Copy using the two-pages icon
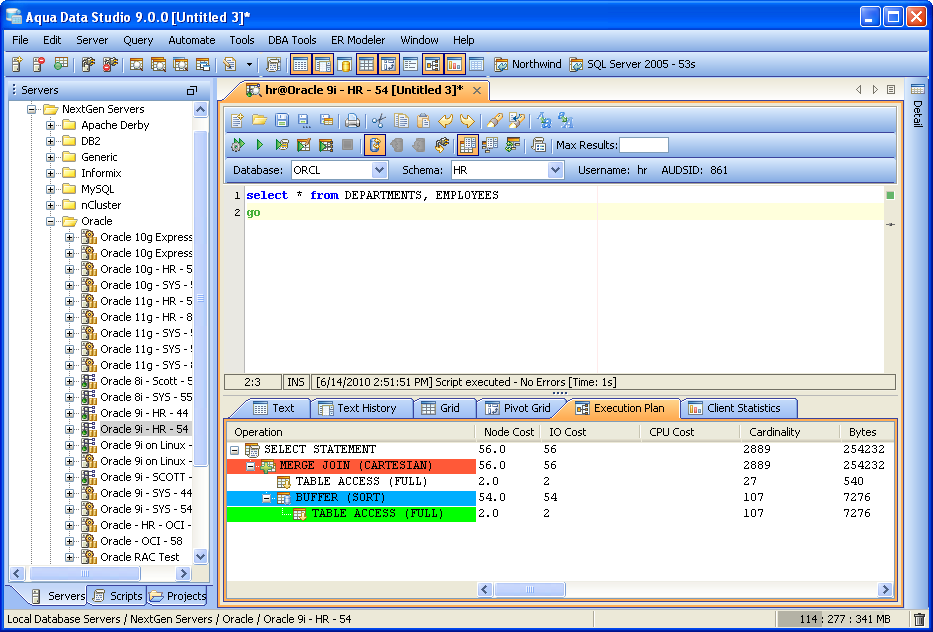Image resolution: width=933 pixels, height=632 pixels. coord(402,121)
